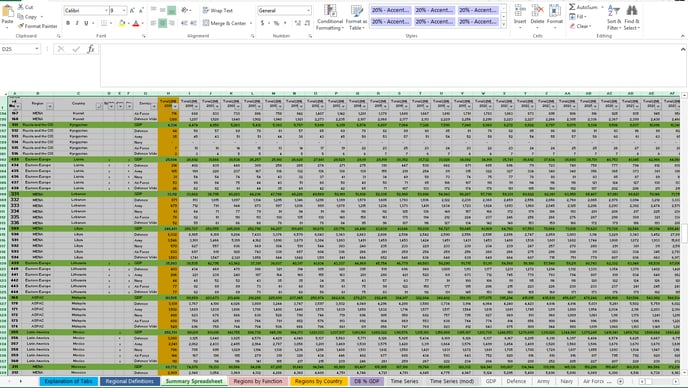Open the Name Box dropdown arrow
Image resolution: width=688 pixels, height=388 pixels.
(37, 49)
